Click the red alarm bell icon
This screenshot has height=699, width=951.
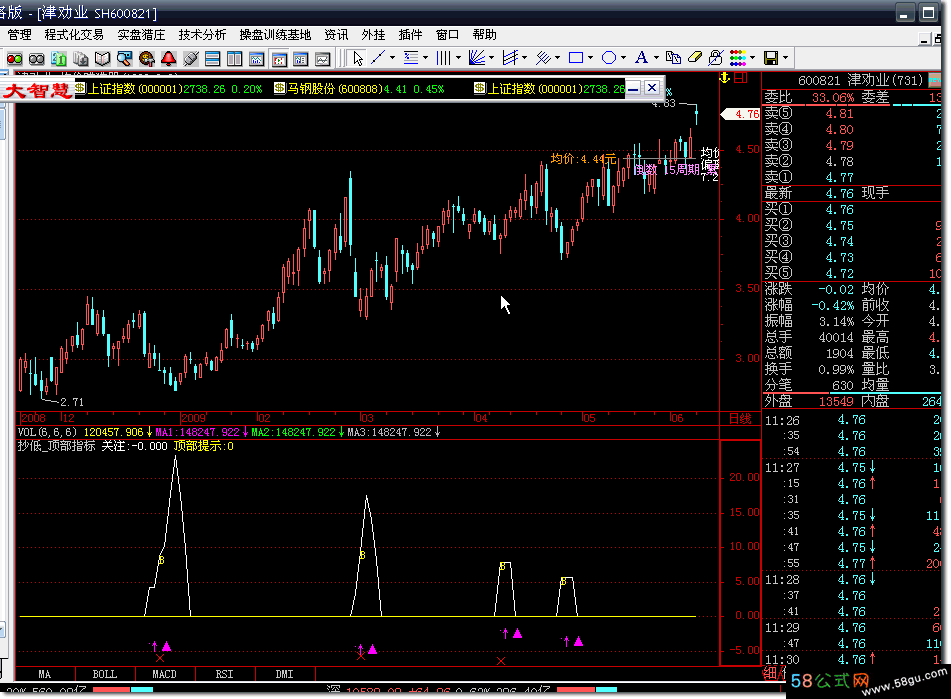pyautogui.click(x=169, y=59)
